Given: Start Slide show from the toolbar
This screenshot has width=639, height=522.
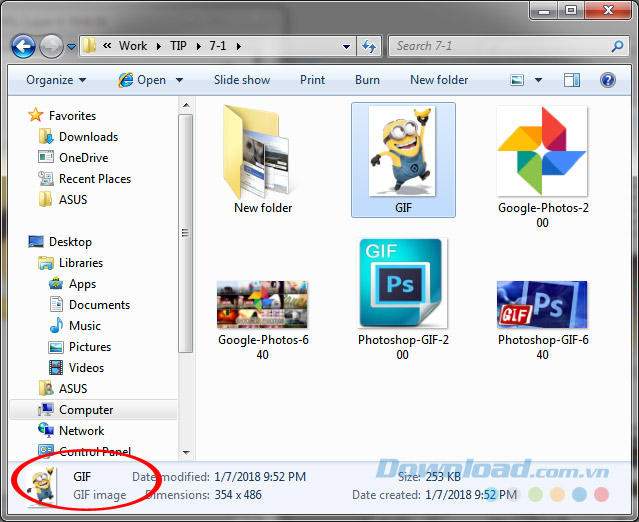Looking at the screenshot, I should pos(242,80).
